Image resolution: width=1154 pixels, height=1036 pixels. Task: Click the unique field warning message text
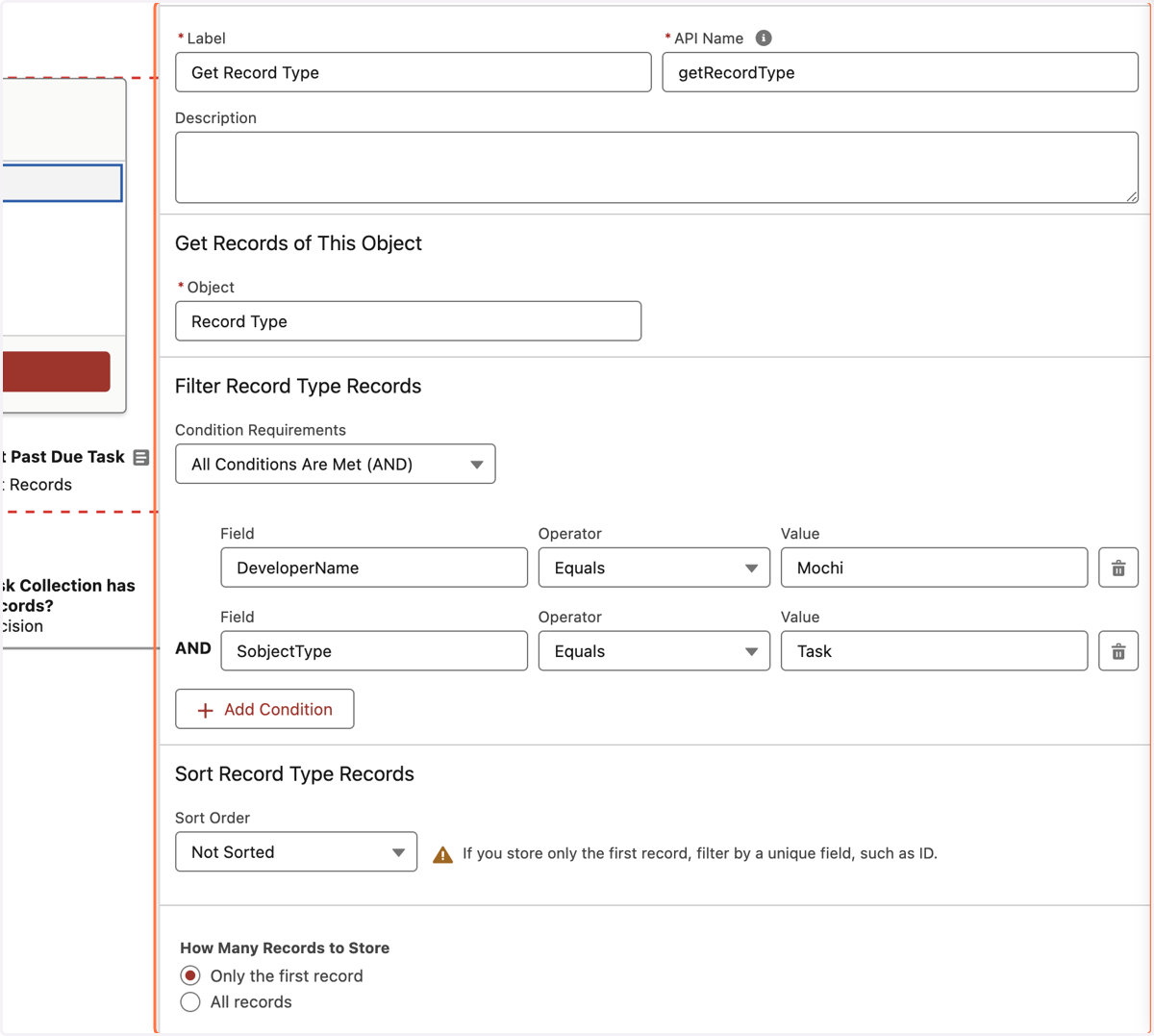(700, 853)
